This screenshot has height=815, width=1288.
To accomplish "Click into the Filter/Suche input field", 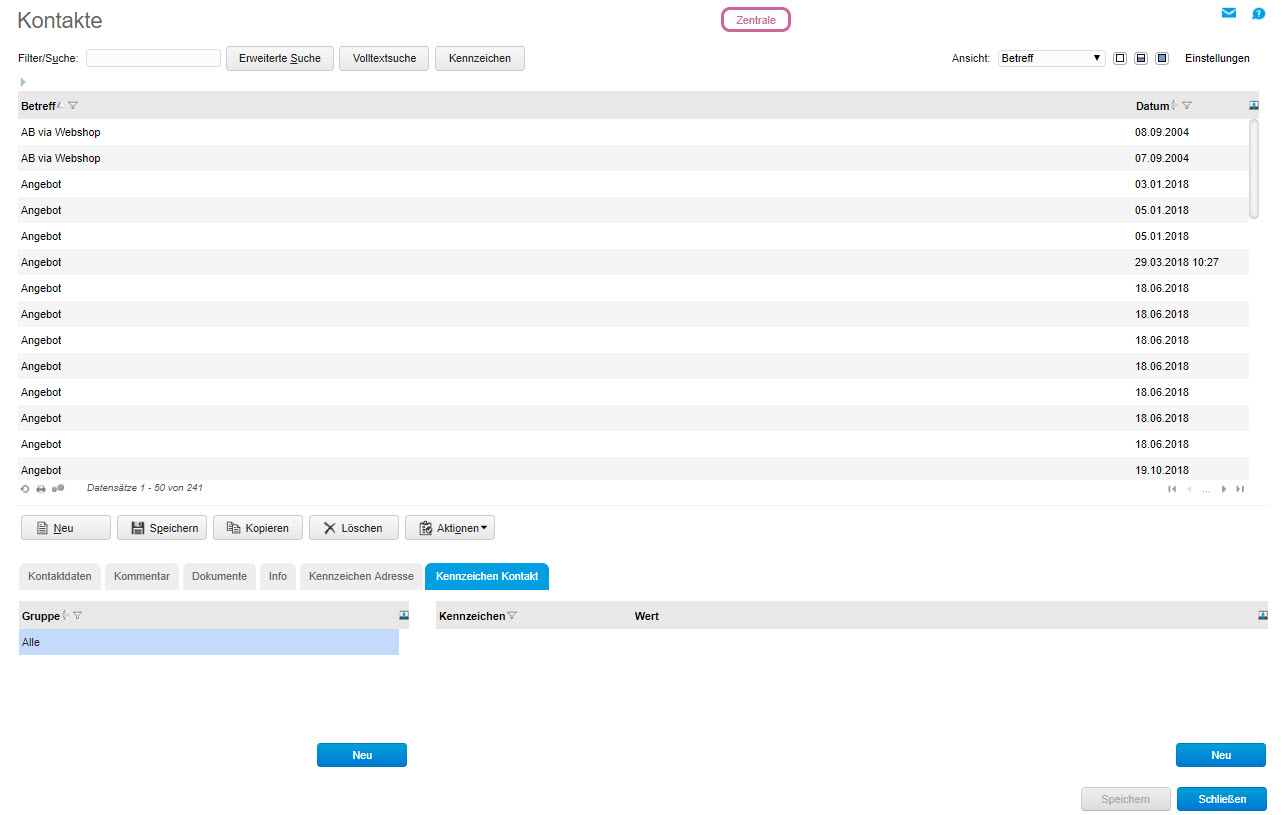I will point(153,58).
